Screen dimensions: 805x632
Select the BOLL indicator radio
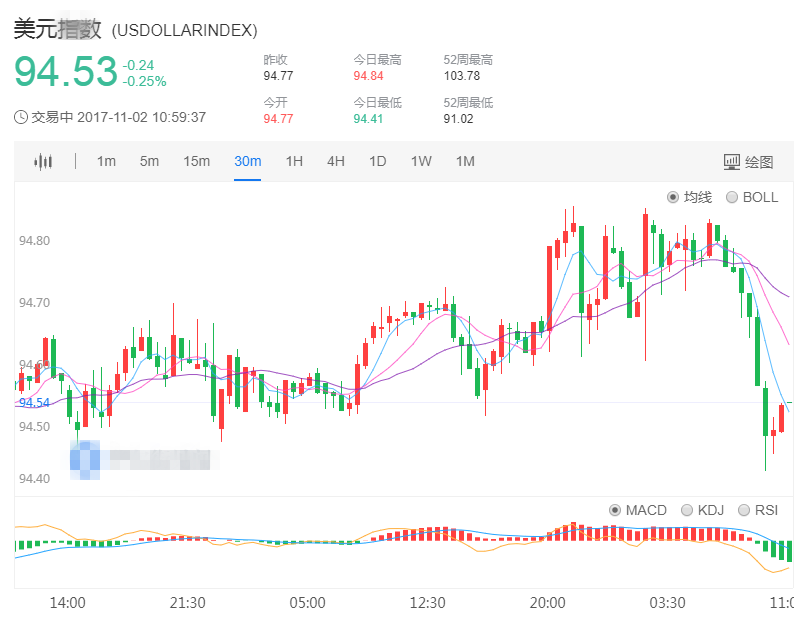click(732, 197)
